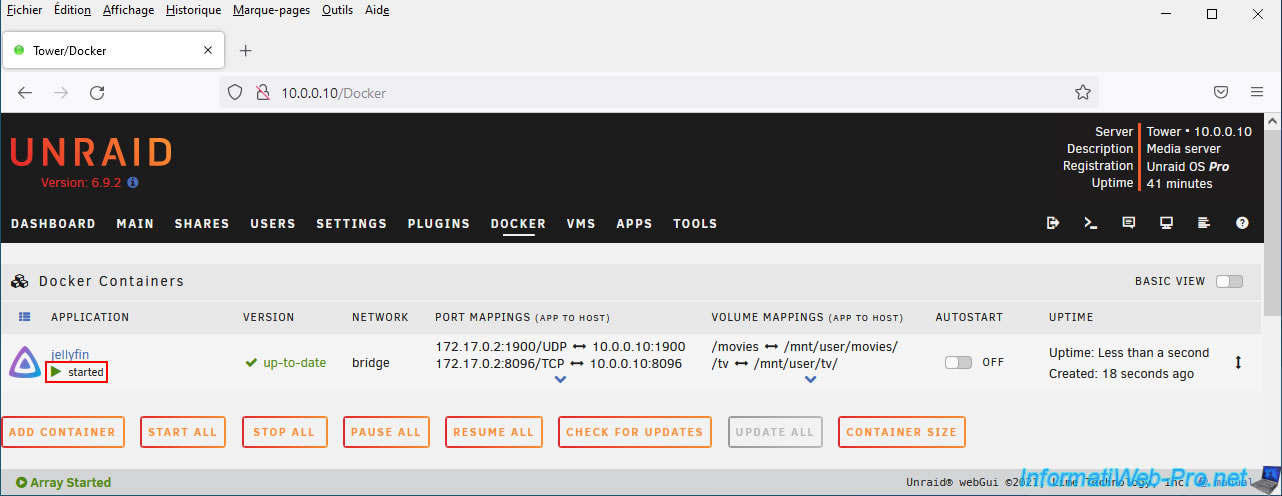The width and height of the screenshot is (1282, 496).
Task: Open the Historique menu
Action: point(193,10)
